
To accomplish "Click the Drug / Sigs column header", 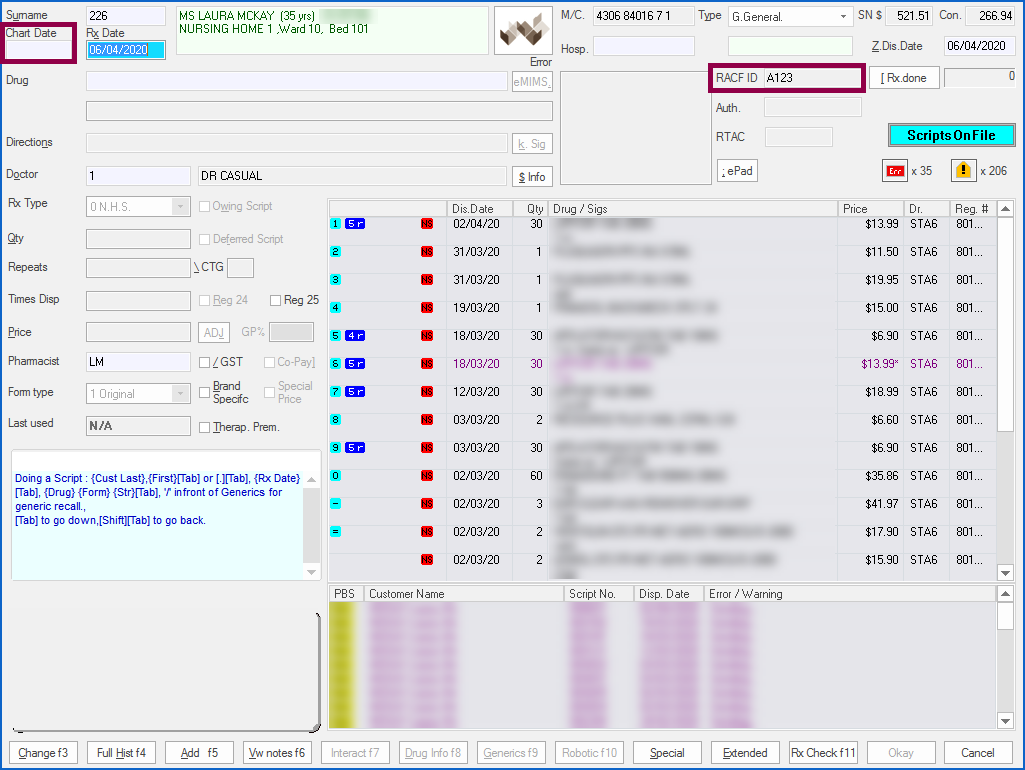I will 692,209.
